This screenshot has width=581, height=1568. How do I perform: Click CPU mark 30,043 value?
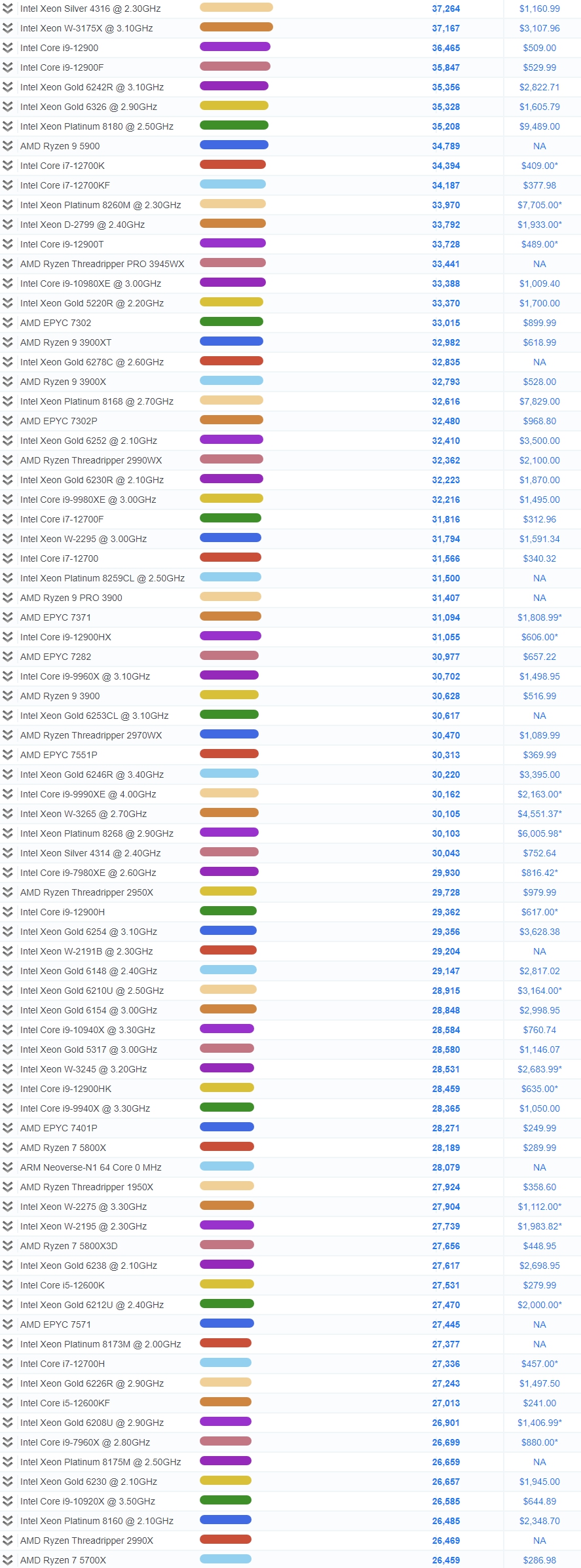point(445,853)
